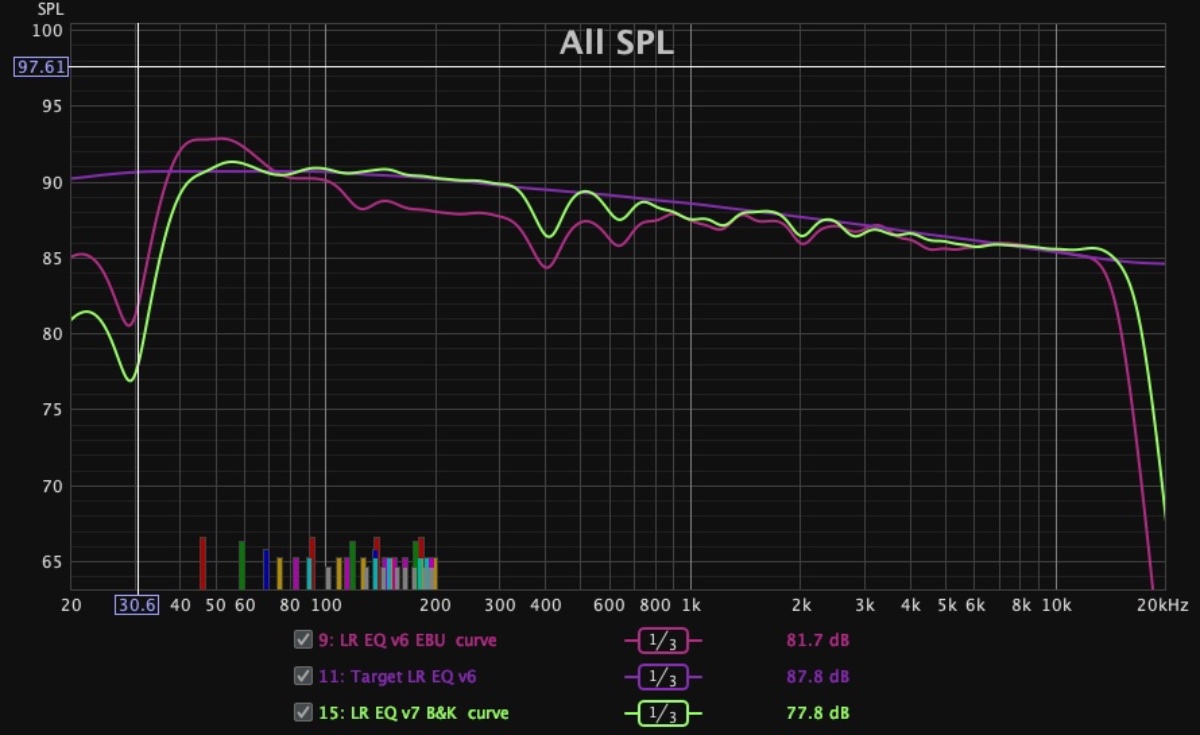Click the green 1/3 smoothing icon for LR EQ v7
The height and width of the screenshot is (735, 1200).
pyautogui.click(x=663, y=713)
